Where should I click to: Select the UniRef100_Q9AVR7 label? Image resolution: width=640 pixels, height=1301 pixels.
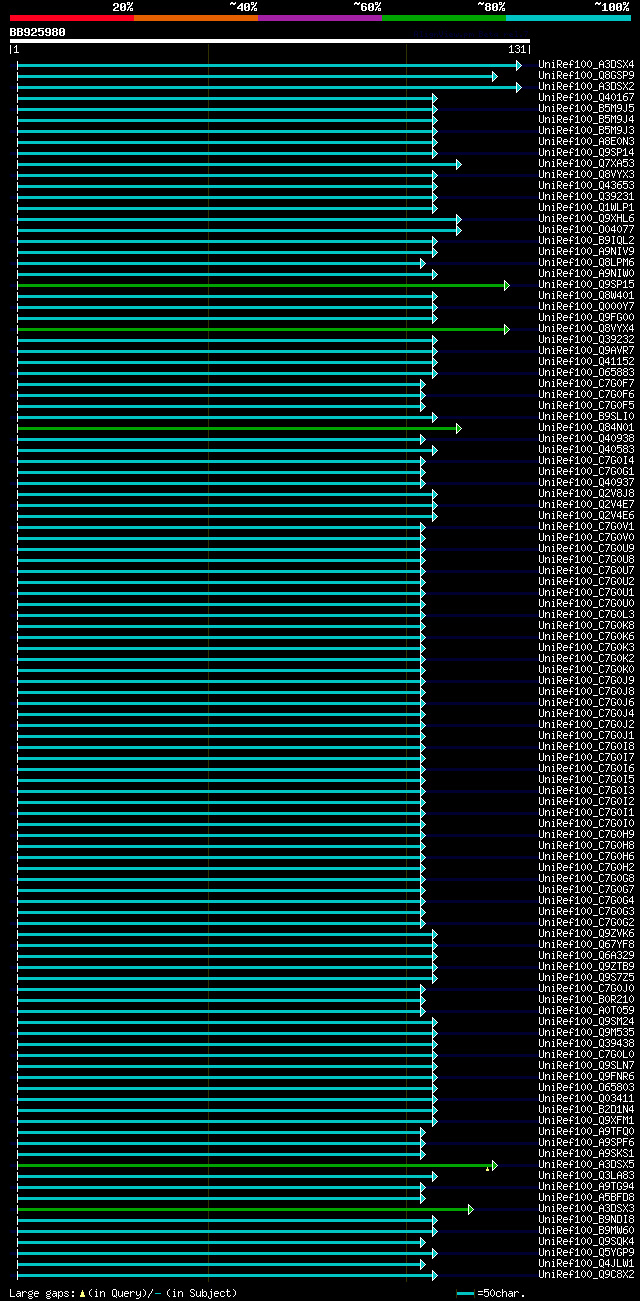point(586,351)
